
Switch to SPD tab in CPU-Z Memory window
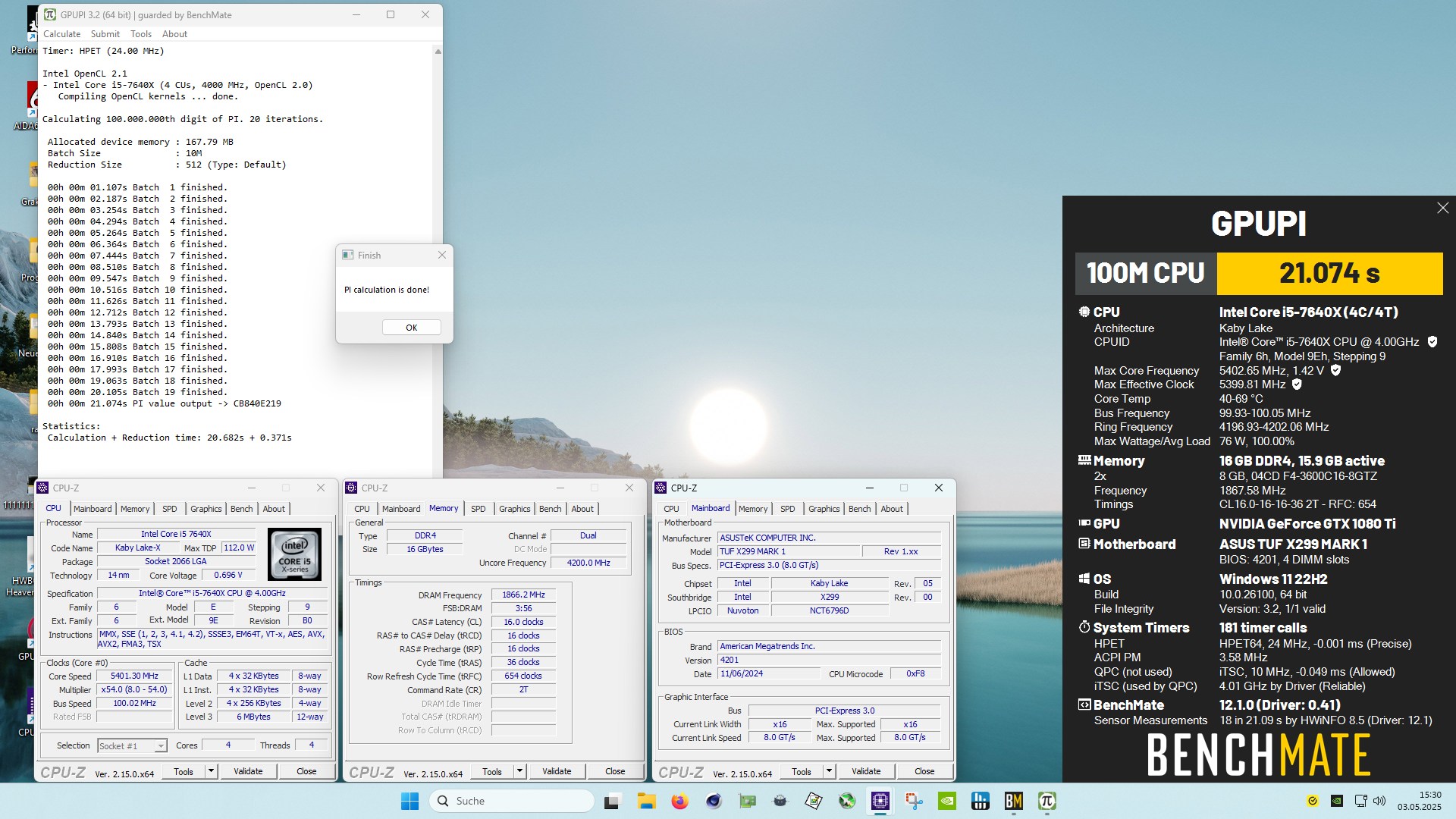pos(478,509)
